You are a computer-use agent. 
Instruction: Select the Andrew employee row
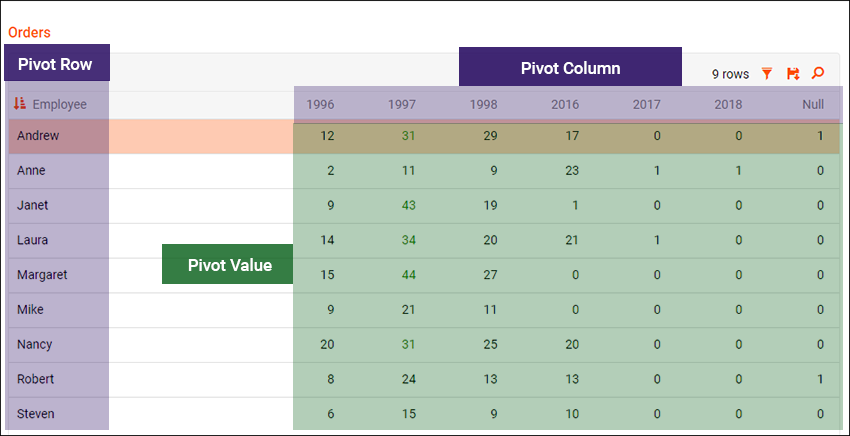[424, 136]
